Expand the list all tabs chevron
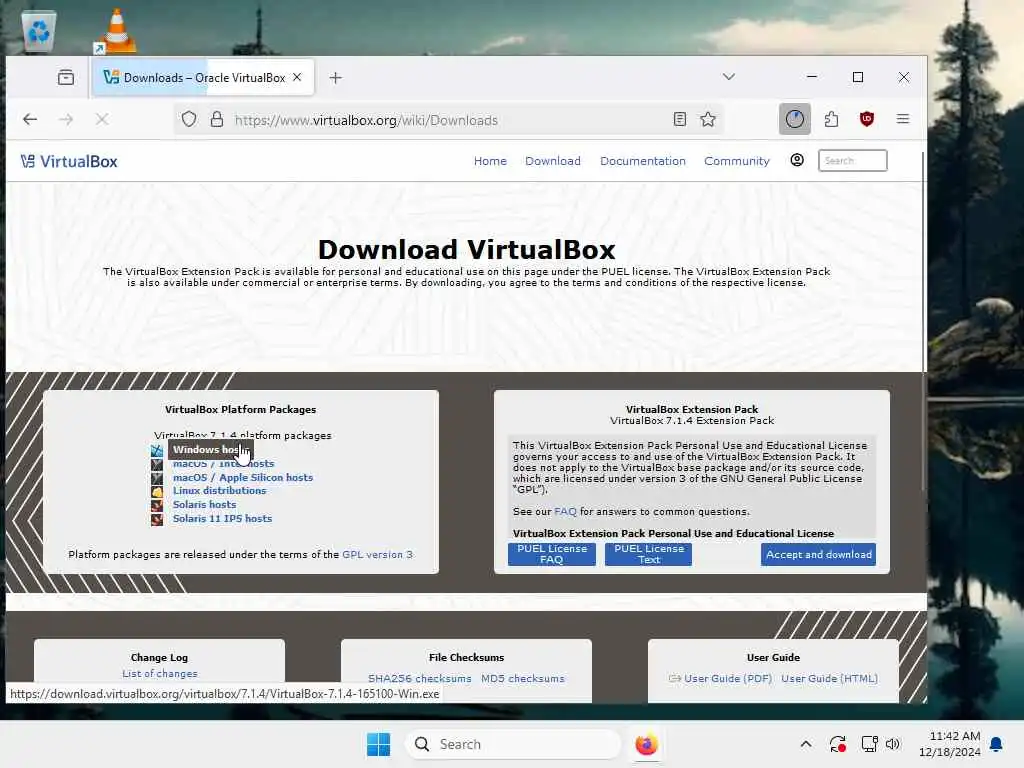 click(729, 77)
